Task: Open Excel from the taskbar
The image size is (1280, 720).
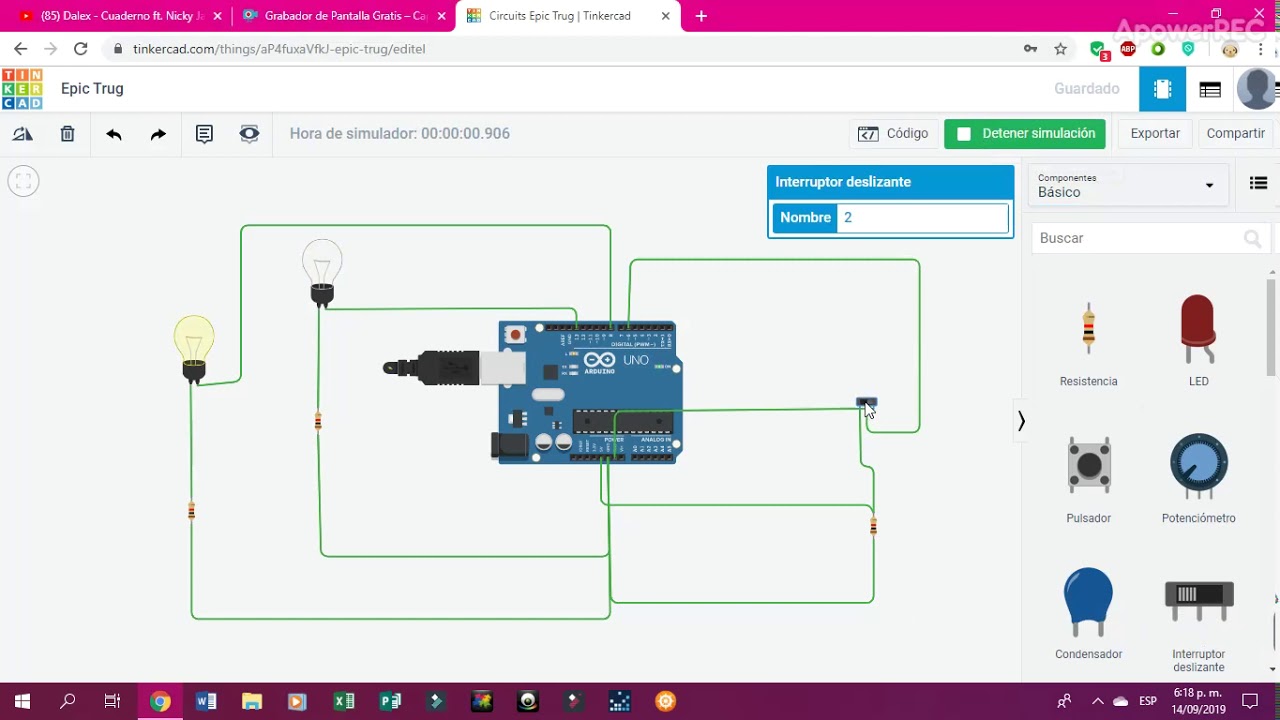Action: (x=344, y=701)
